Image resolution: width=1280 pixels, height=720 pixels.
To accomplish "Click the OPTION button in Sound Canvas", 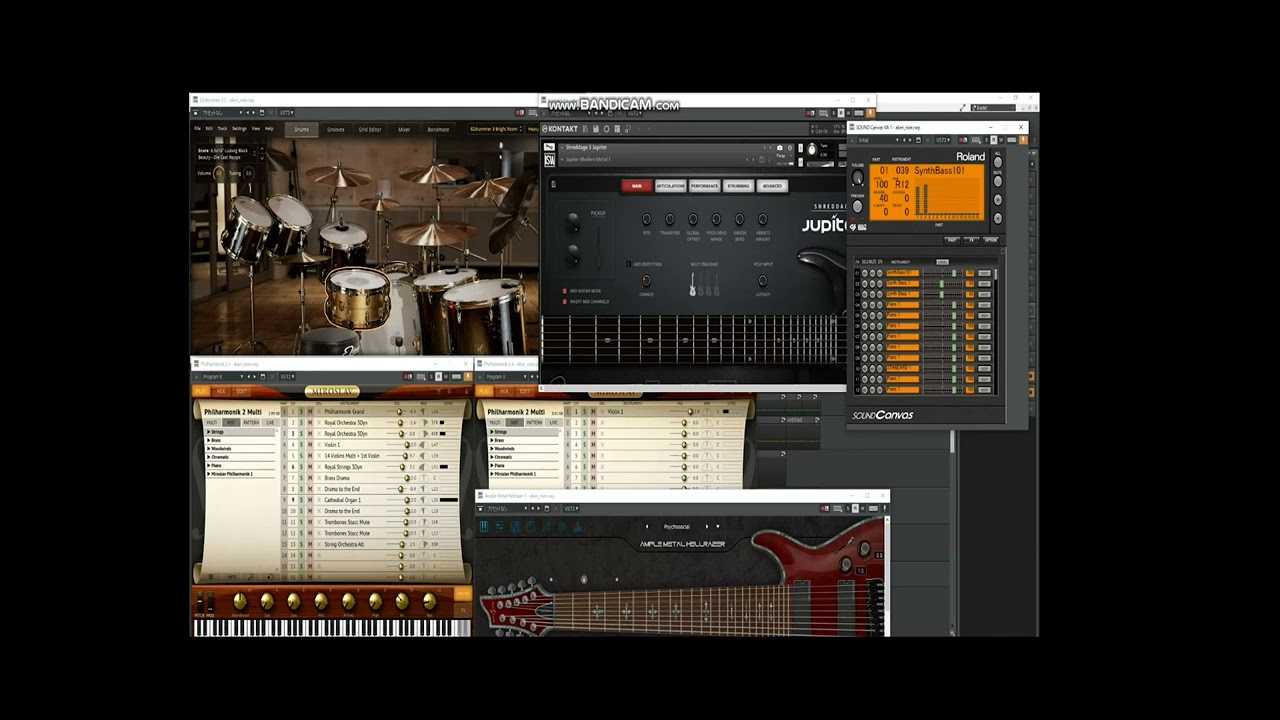I will (991, 240).
